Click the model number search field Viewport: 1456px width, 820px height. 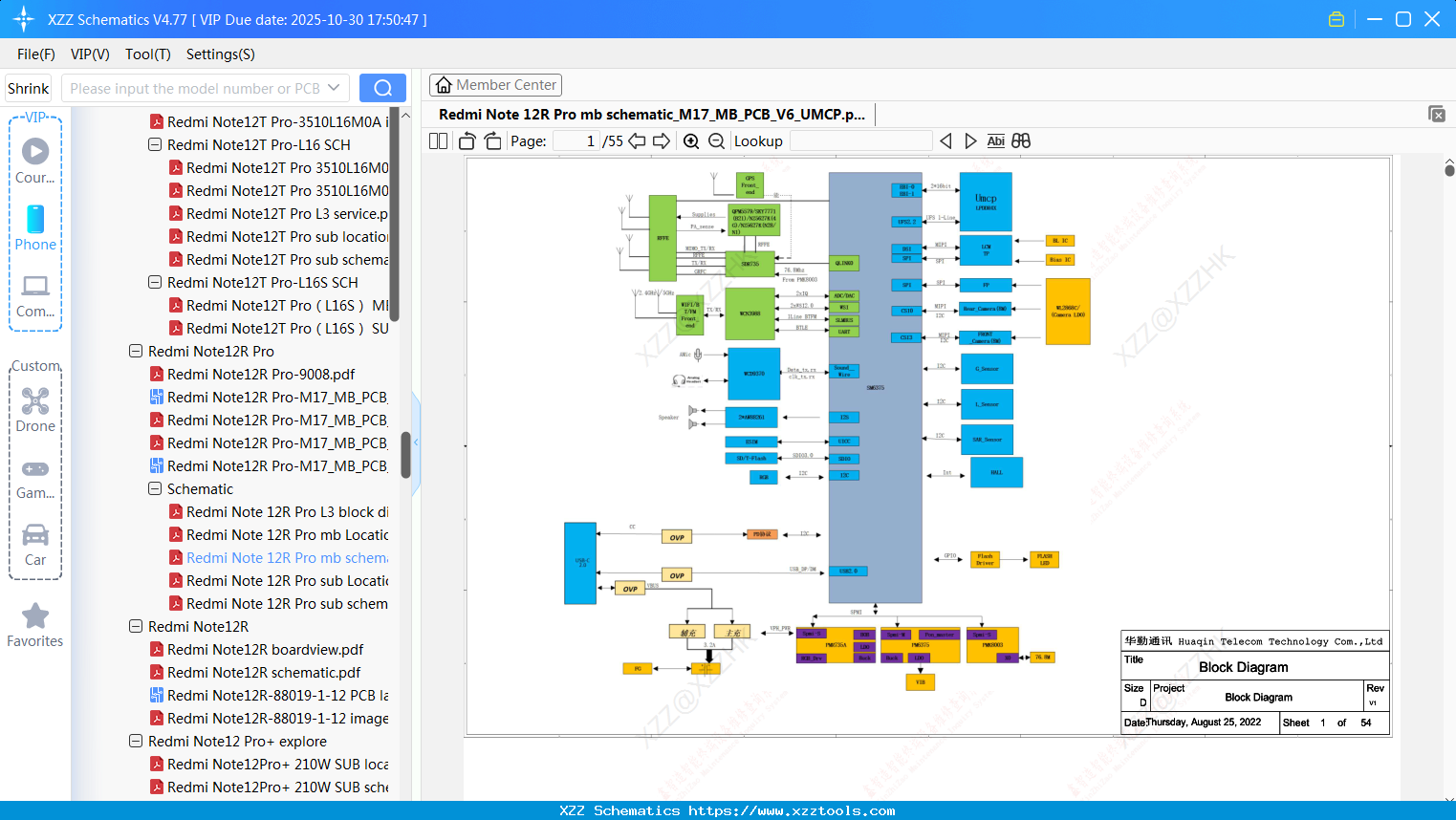click(x=195, y=88)
